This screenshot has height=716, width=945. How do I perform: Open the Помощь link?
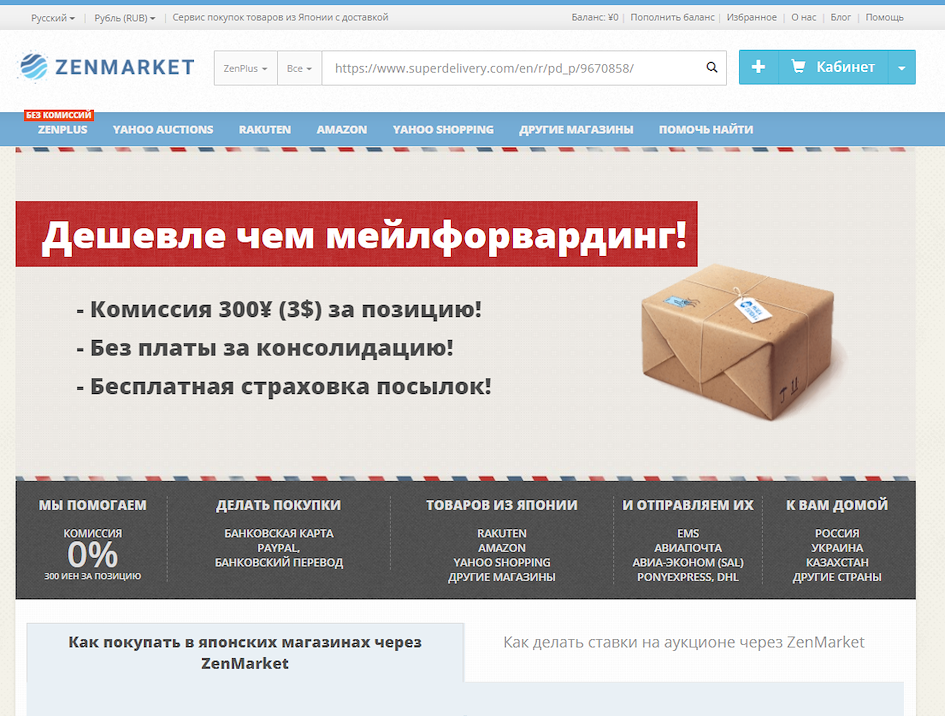coord(885,17)
